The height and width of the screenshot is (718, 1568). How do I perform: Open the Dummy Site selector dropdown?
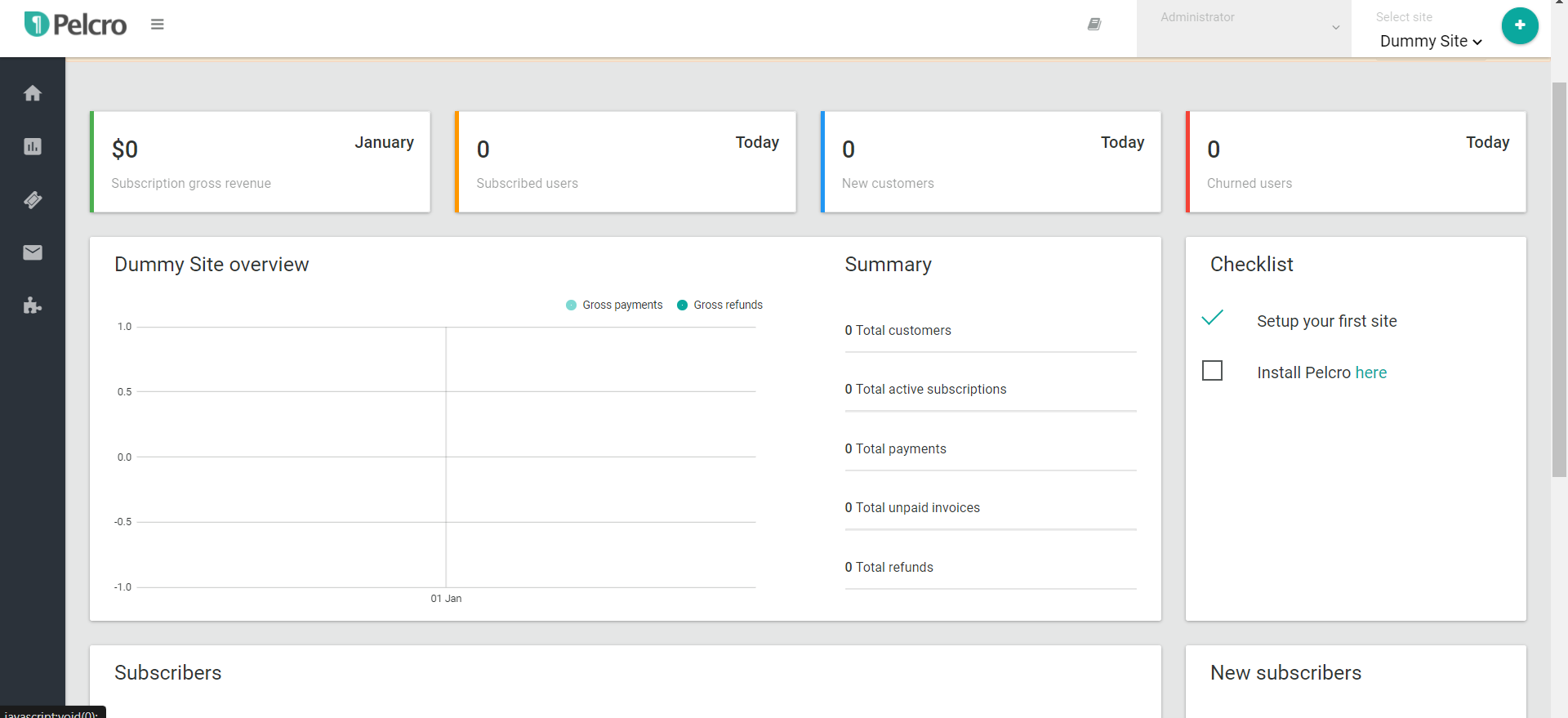click(1430, 41)
